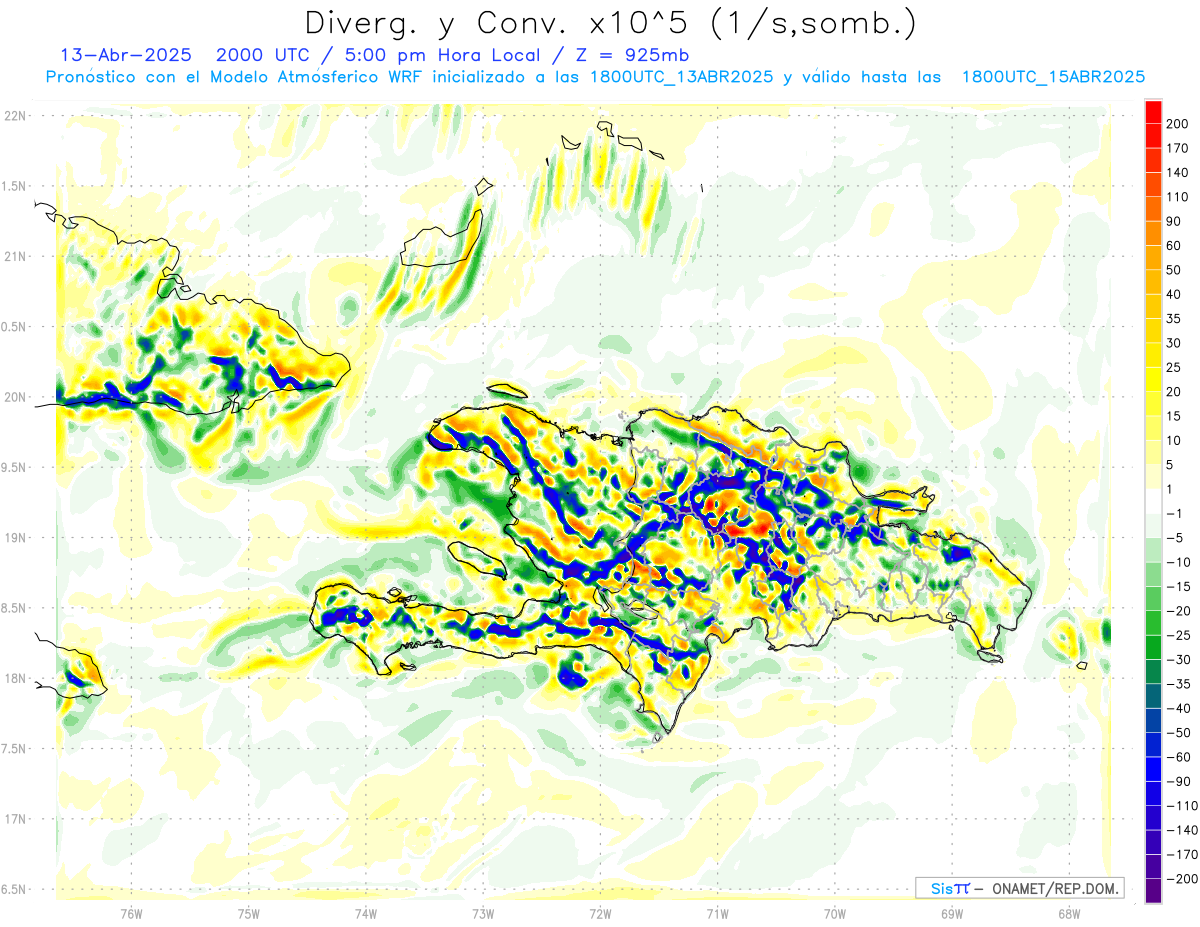
Task: Click the longitude label '74W'
Action: tap(366, 913)
